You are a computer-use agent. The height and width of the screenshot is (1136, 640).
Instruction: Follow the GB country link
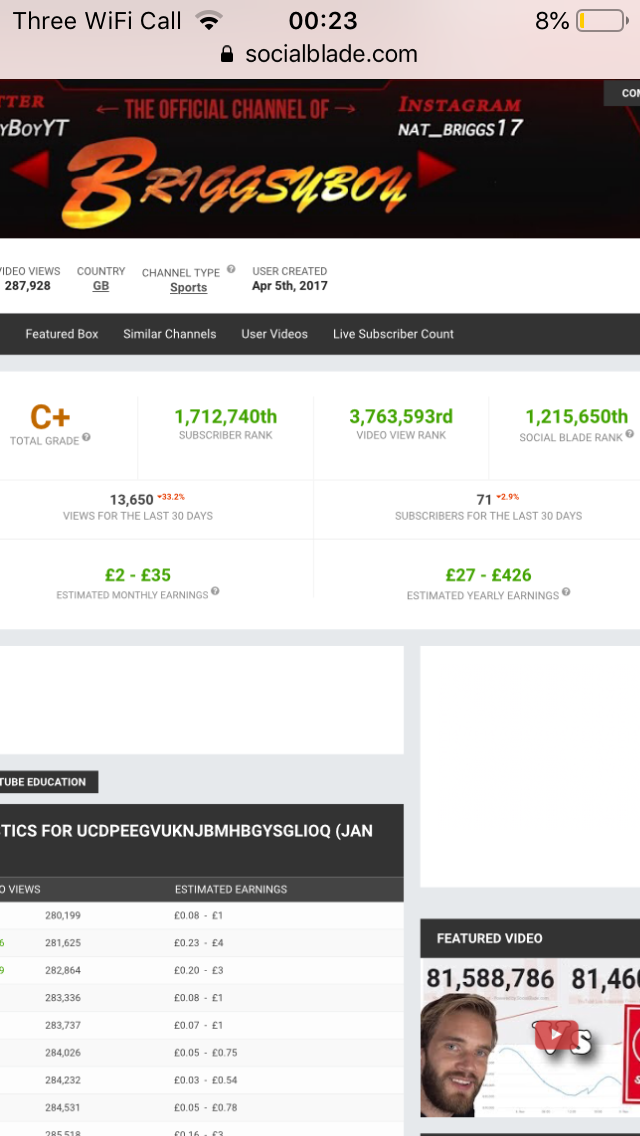coord(101,286)
